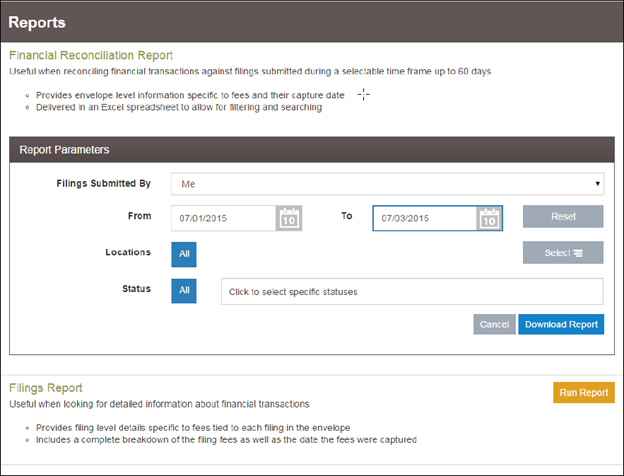Toggle the Locations All button

(x=184, y=254)
